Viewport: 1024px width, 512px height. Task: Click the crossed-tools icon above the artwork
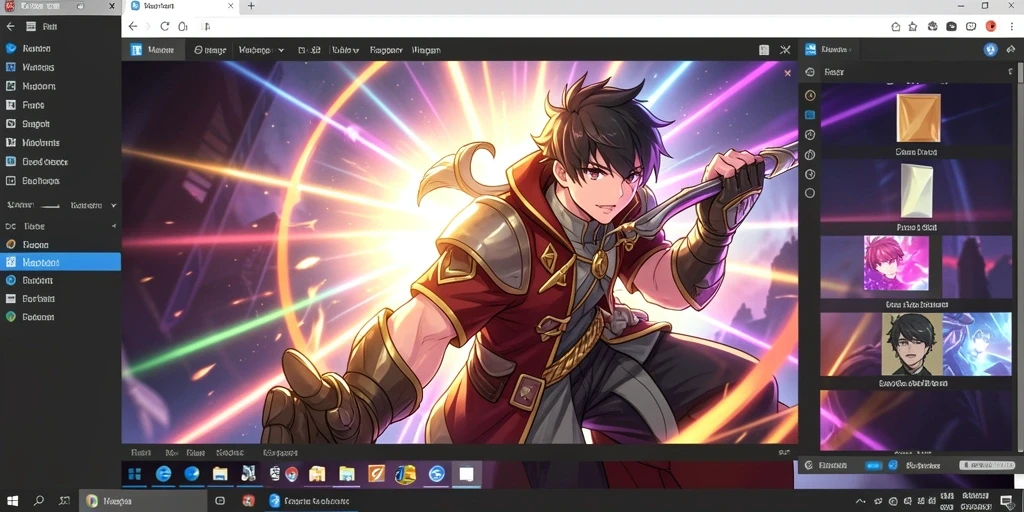click(785, 50)
